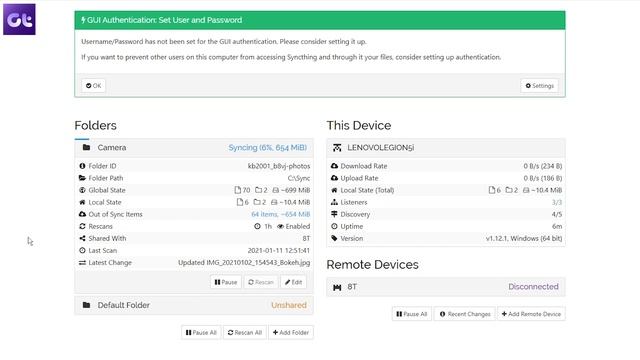Click the Shared With share icon

tap(82, 238)
